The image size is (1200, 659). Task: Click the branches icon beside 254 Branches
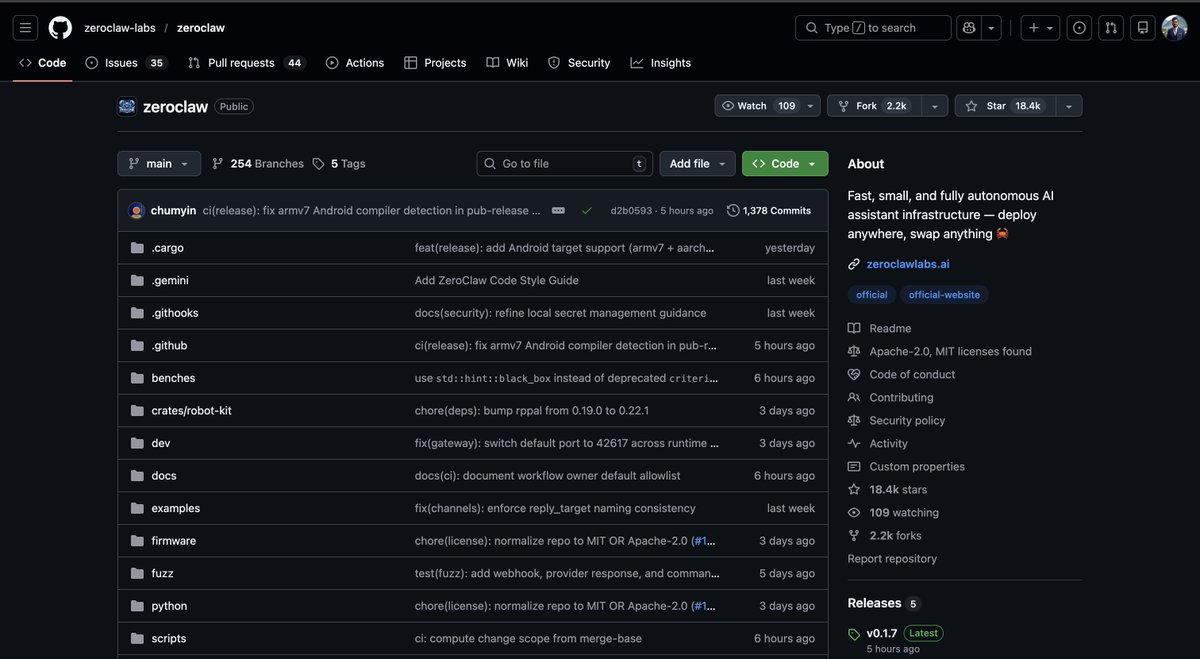coord(218,164)
